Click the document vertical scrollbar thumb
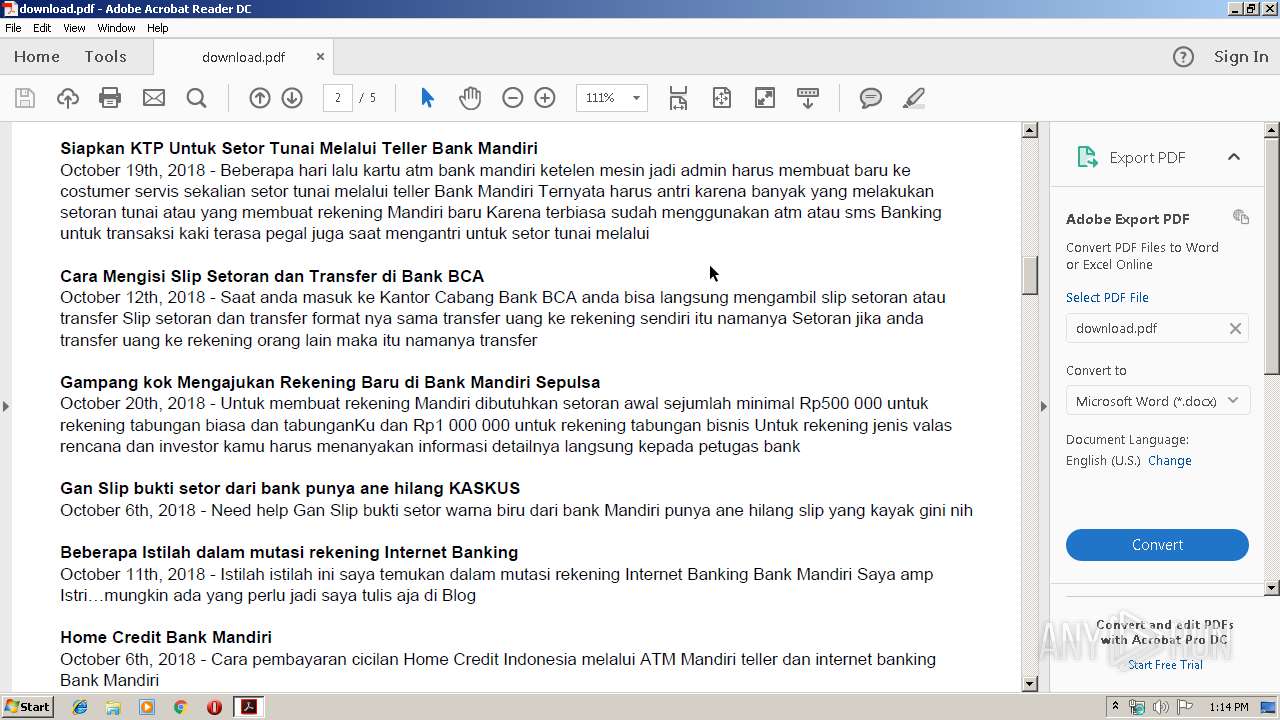Image resolution: width=1280 pixels, height=720 pixels. 1030,275
